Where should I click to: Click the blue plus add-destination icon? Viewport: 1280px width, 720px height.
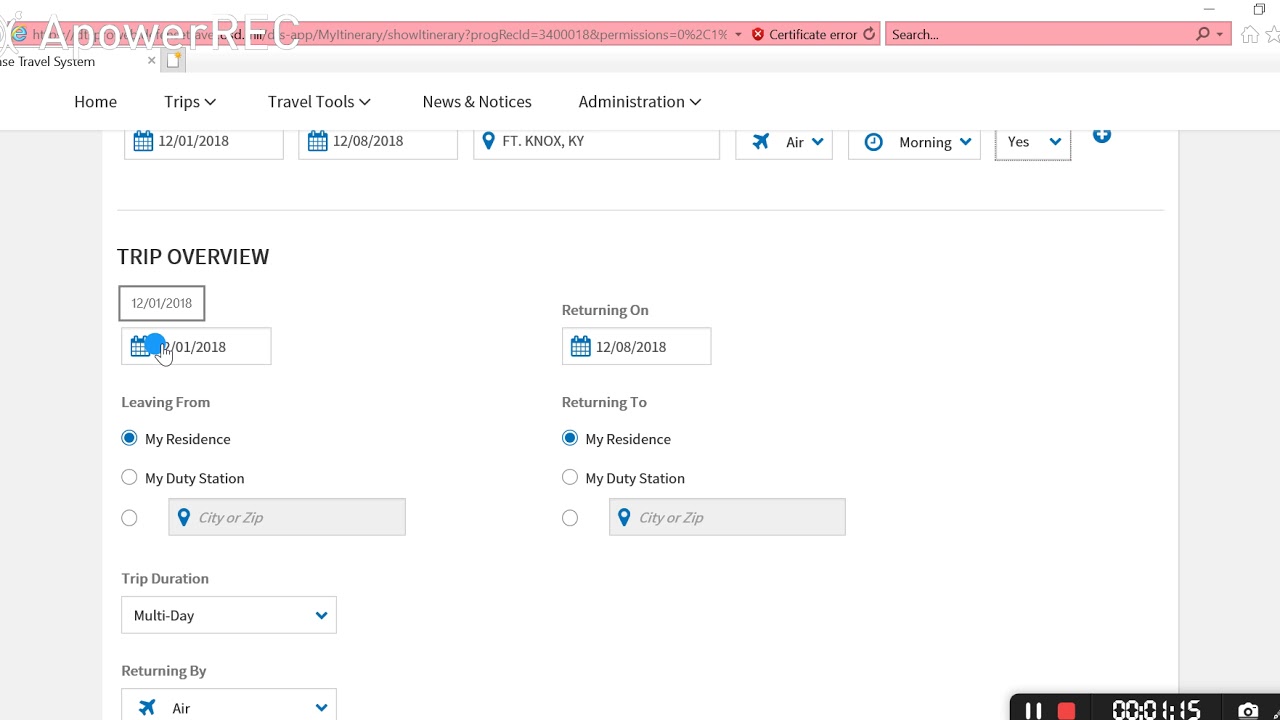pos(1101,135)
